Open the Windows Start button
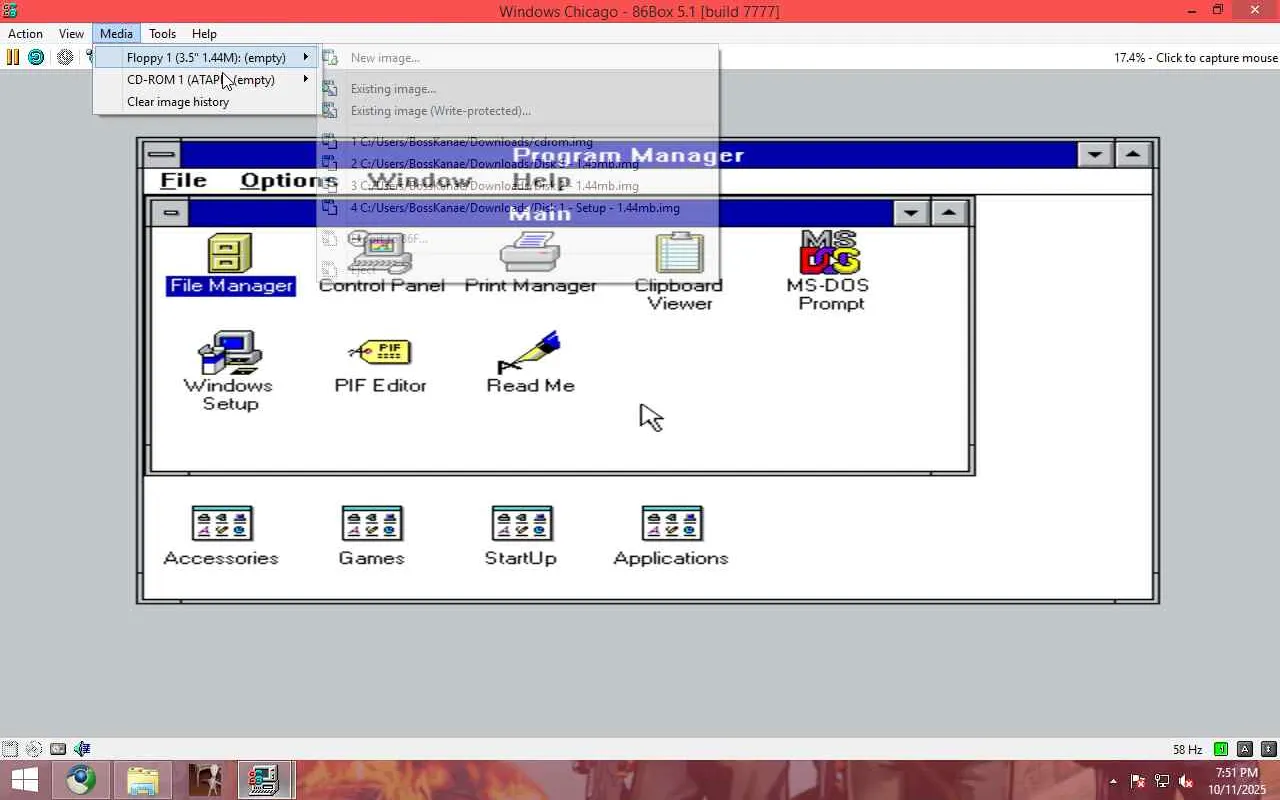 24,780
